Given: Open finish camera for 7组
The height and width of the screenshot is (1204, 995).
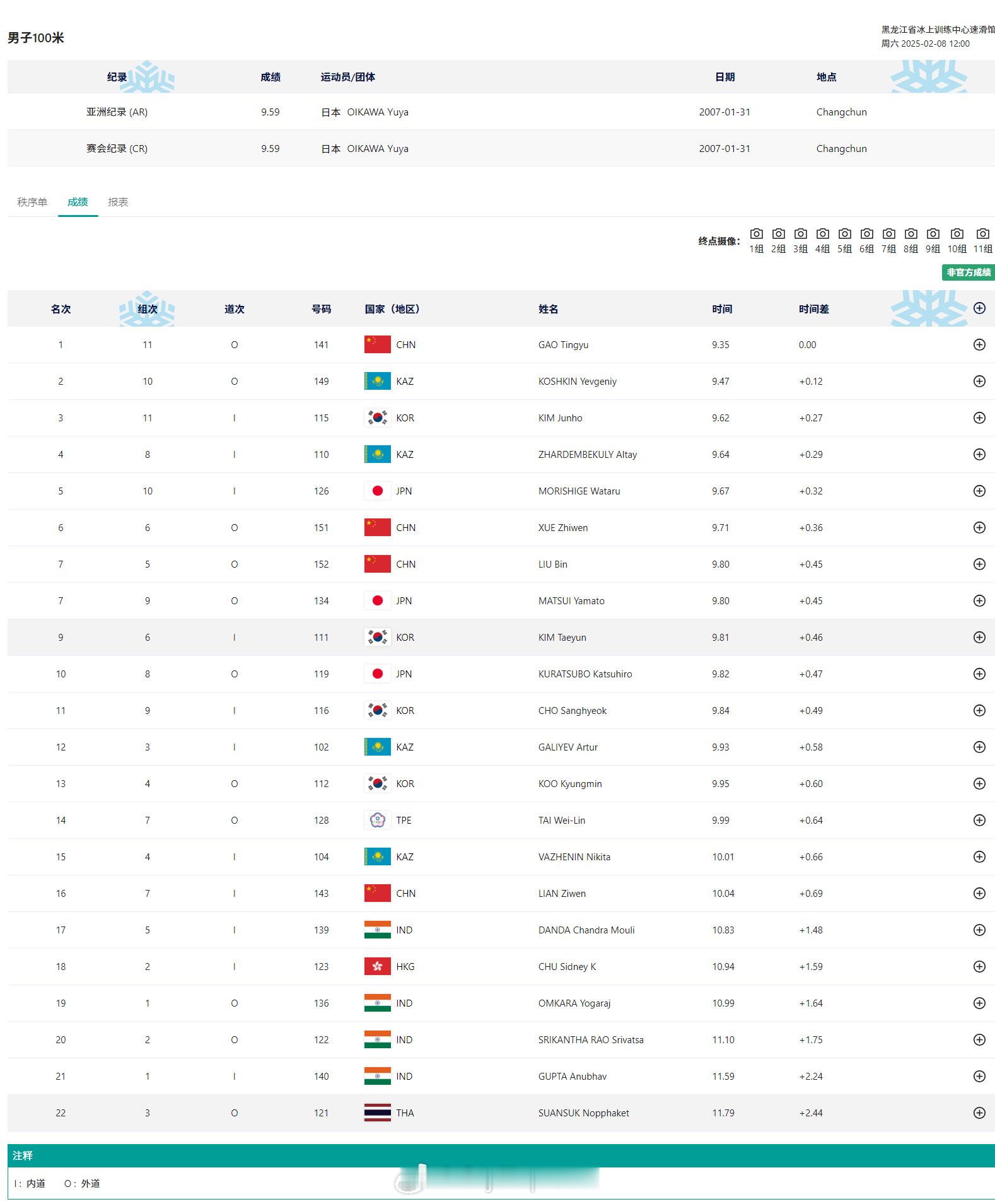Looking at the screenshot, I should (888, 240).
